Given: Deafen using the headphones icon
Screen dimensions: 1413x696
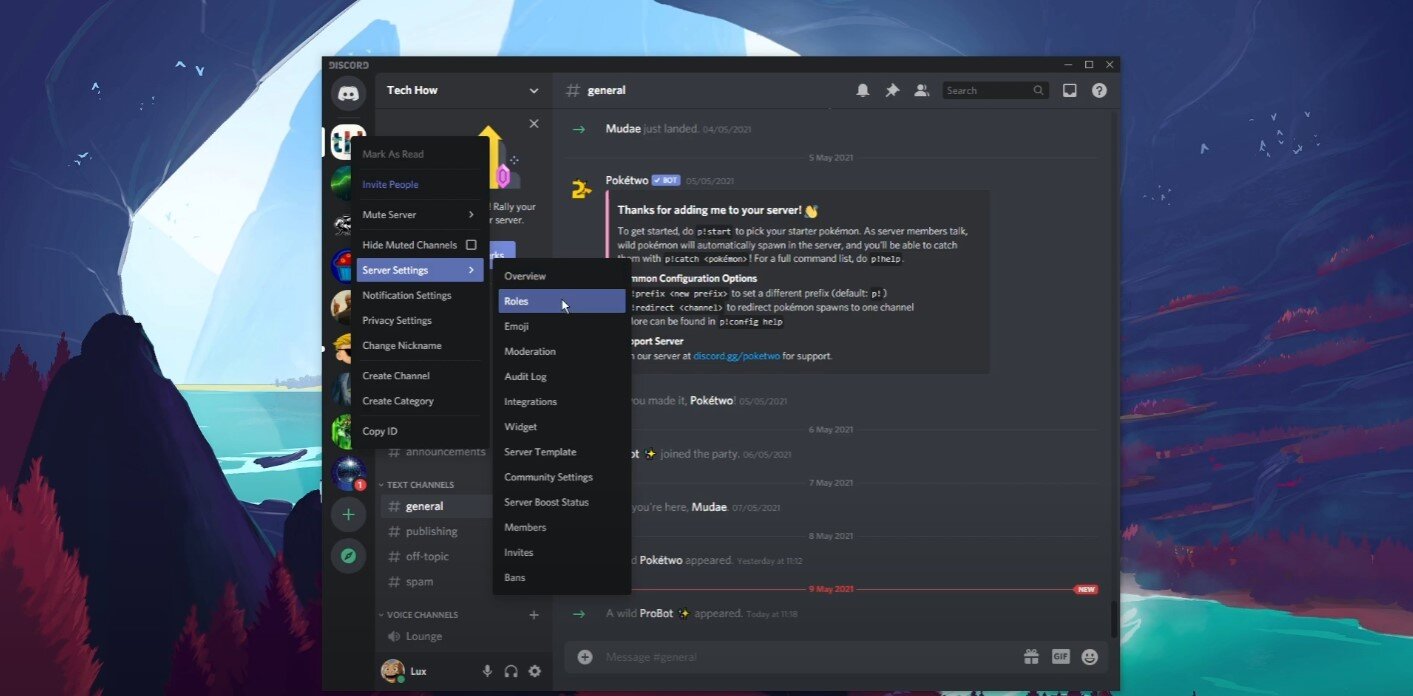Looking at the screenshot, I should pos(511,671).
